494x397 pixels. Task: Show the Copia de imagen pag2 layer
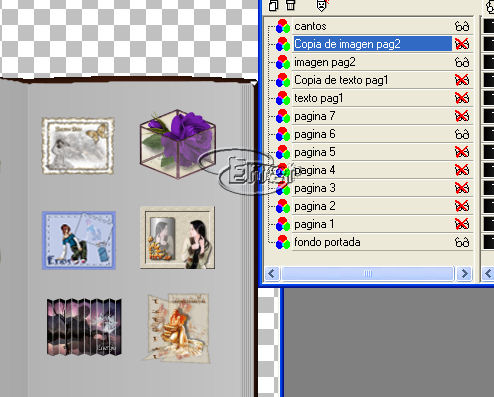(462, 44)
